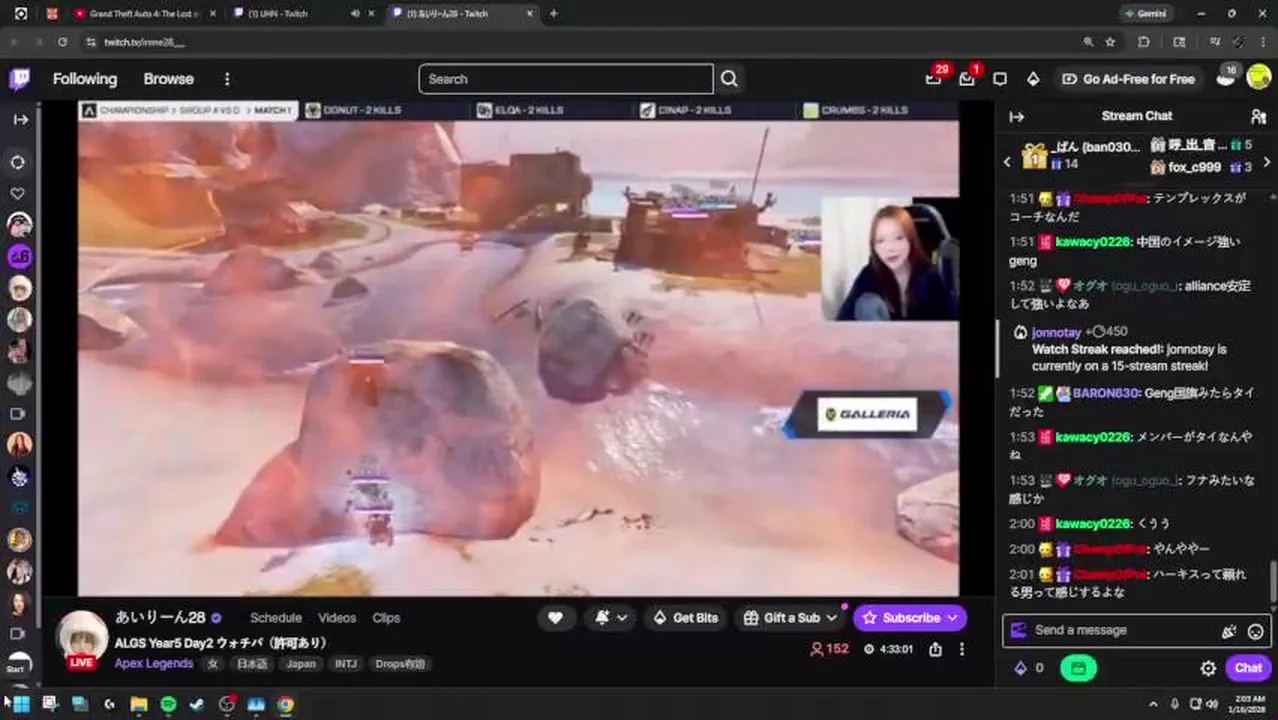1278x720 pixels.
Task: Open the Following page
Action: (85, 79)
